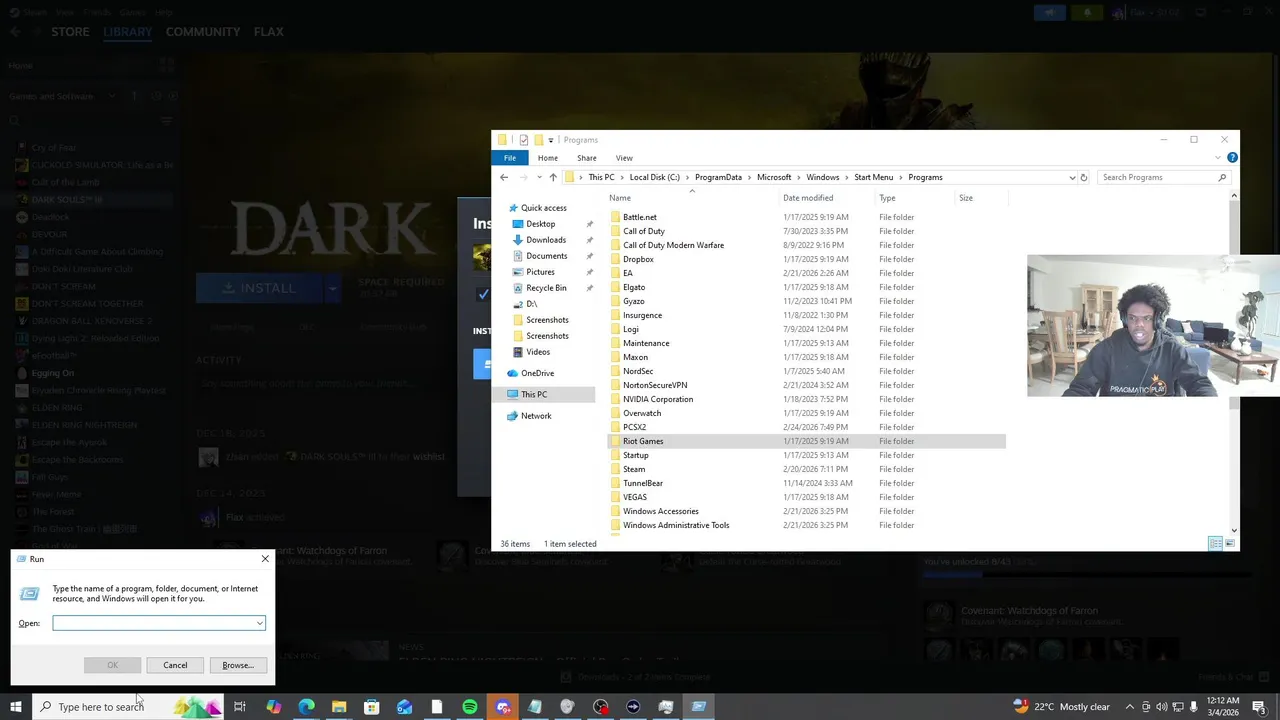Image resolution: width=1280 pixels, height=720 pixels.
Task: Click Local Disk (C:) in breadcrumb
Action: point(654,177)
